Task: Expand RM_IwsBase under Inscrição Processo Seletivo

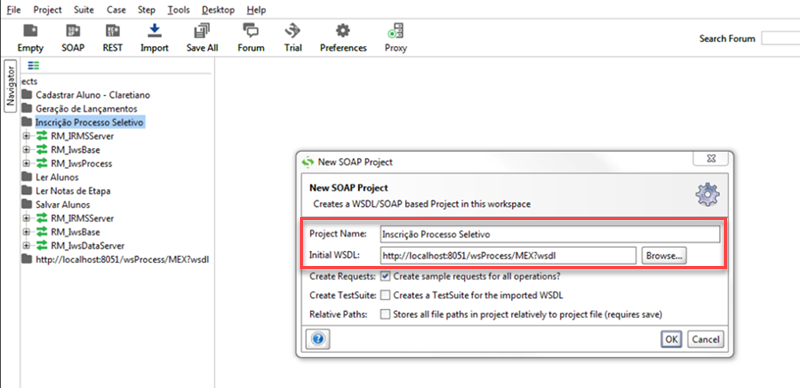Action: pyautogui.click(x=26, y=150)
